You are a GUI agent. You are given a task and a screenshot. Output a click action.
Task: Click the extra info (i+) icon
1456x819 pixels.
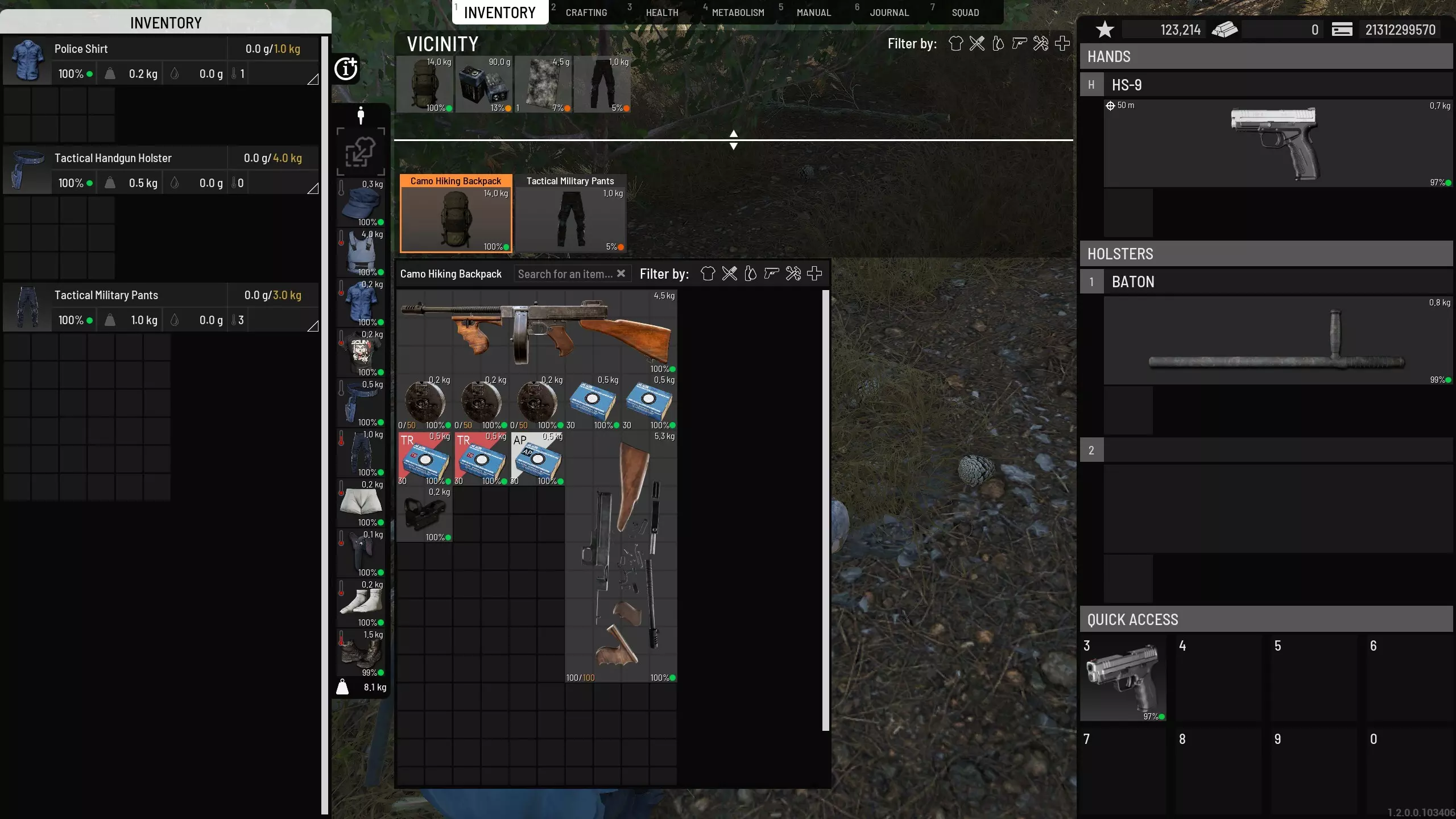click(x=346, y=69)
